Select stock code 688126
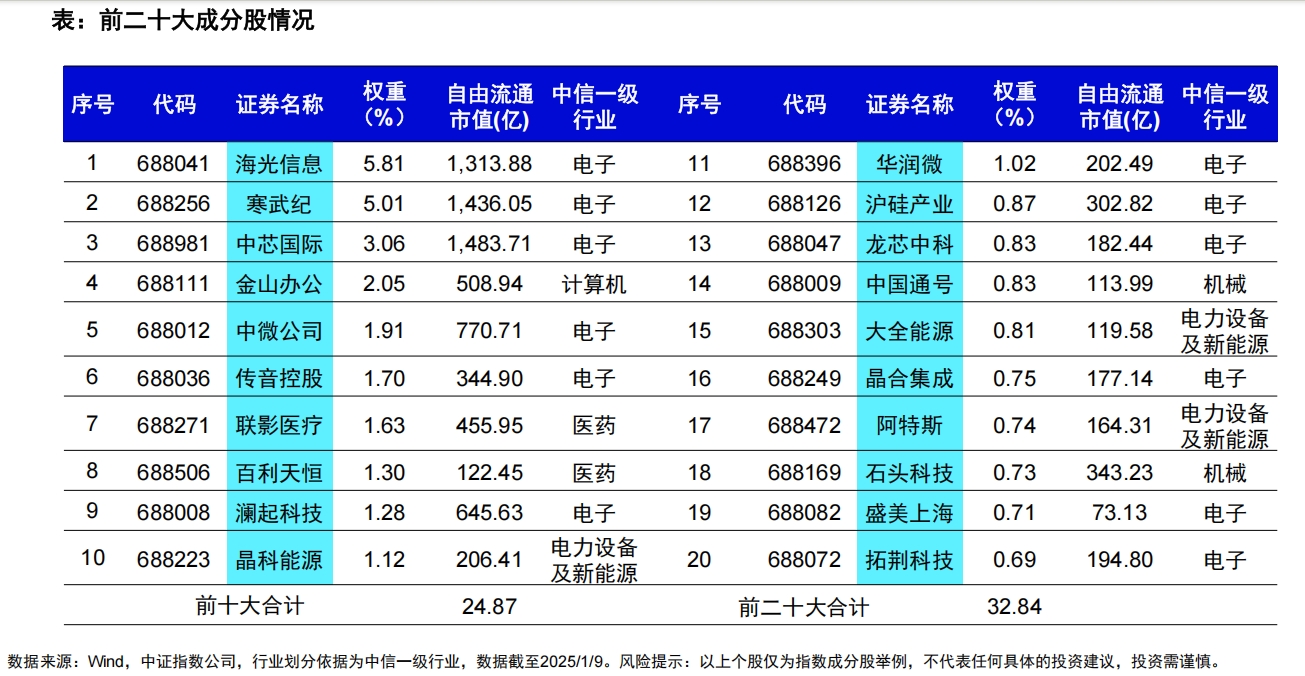 coord(805,204)
